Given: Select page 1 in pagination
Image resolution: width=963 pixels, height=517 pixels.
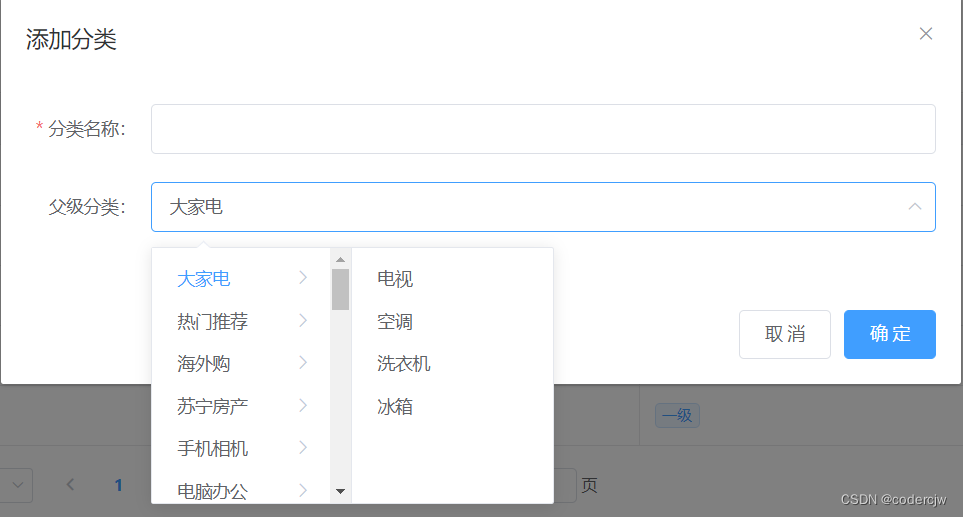Looking at the screenshot, I should pyautogui.click(x=119, y=485).
